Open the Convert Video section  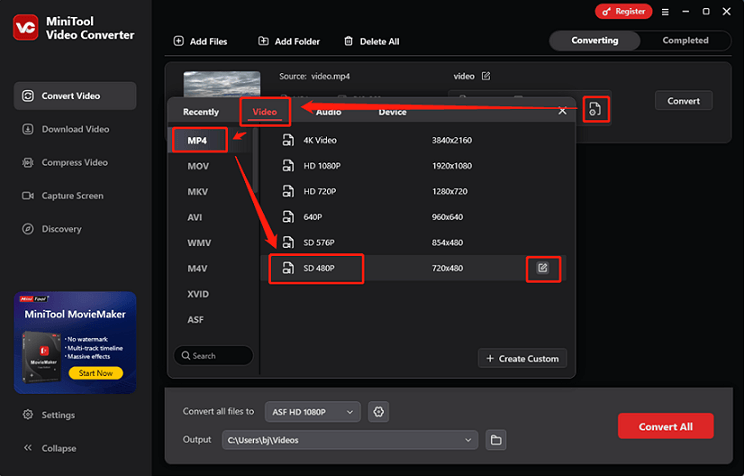point(75,96)
